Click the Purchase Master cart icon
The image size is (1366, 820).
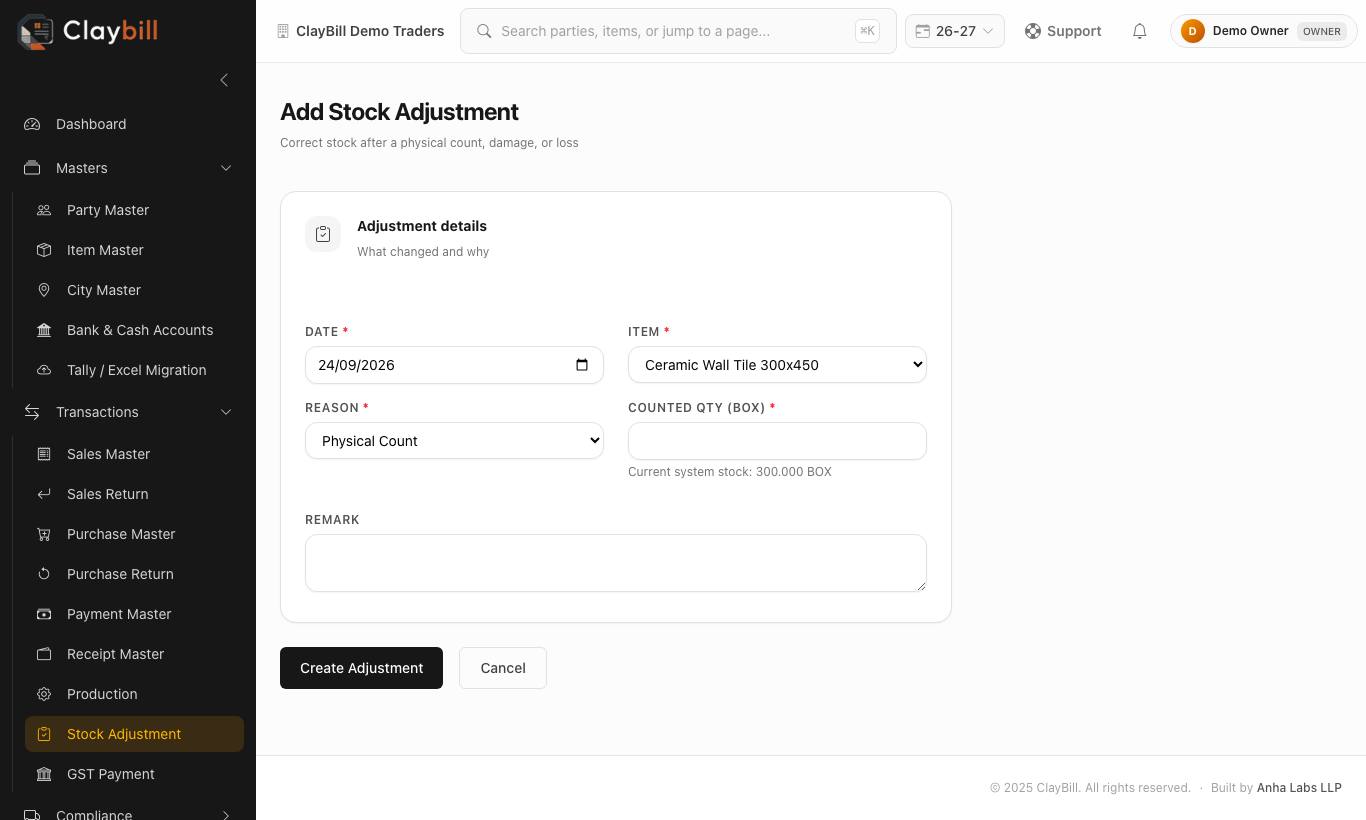coord(44,534)
